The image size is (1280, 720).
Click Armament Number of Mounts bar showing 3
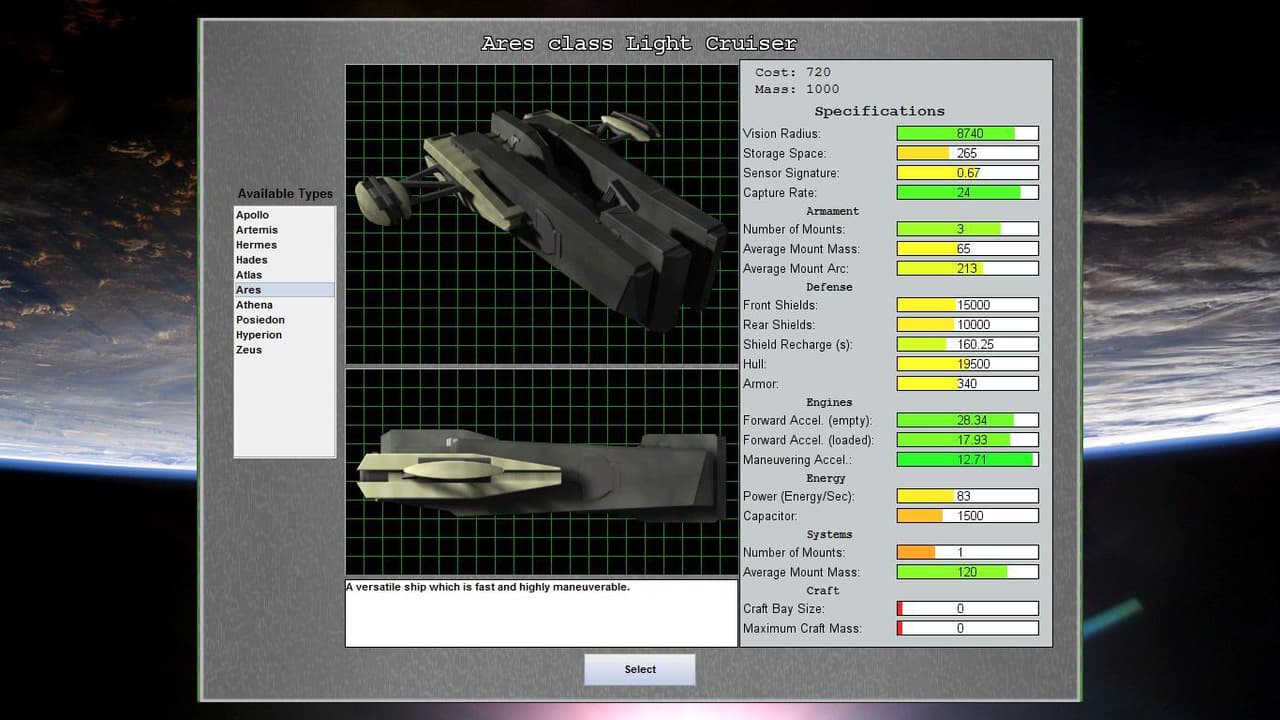click(x=968, y=229)
